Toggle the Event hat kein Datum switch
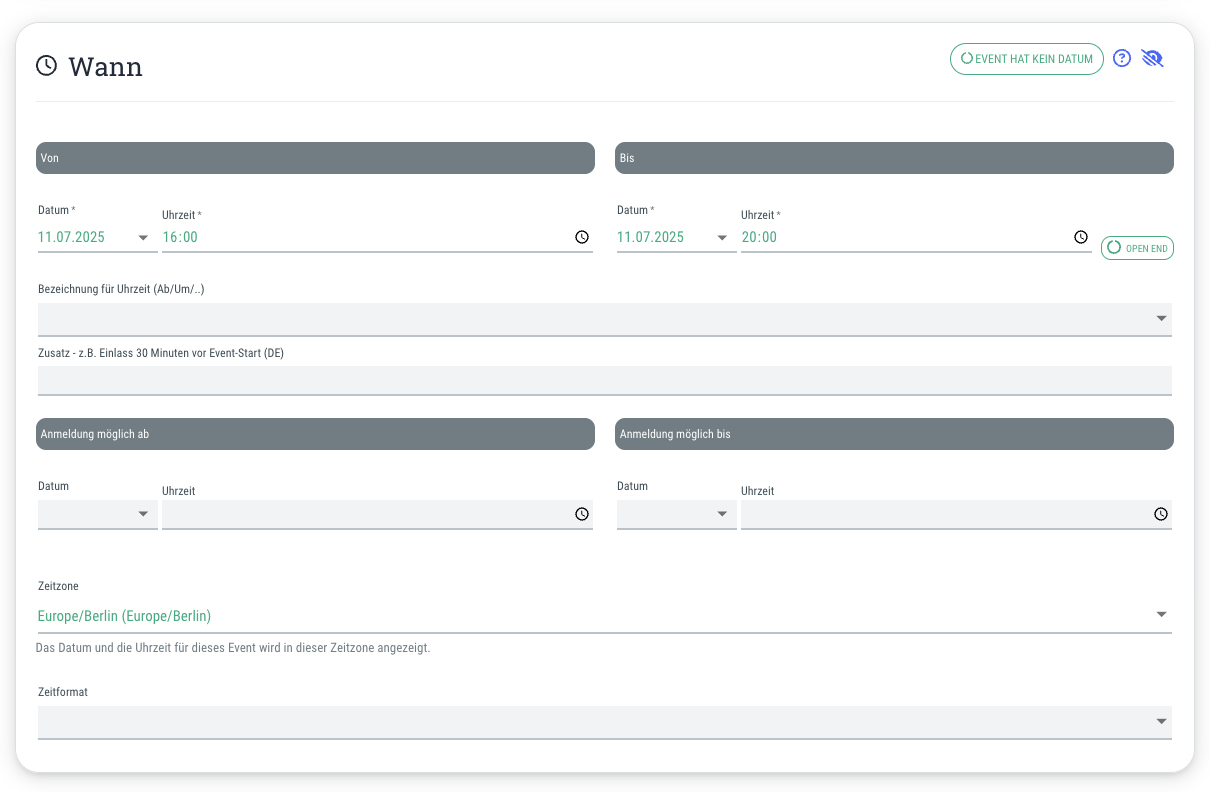The width and height of the screenshot is (1210, 792). click(x=1027, y=59)
